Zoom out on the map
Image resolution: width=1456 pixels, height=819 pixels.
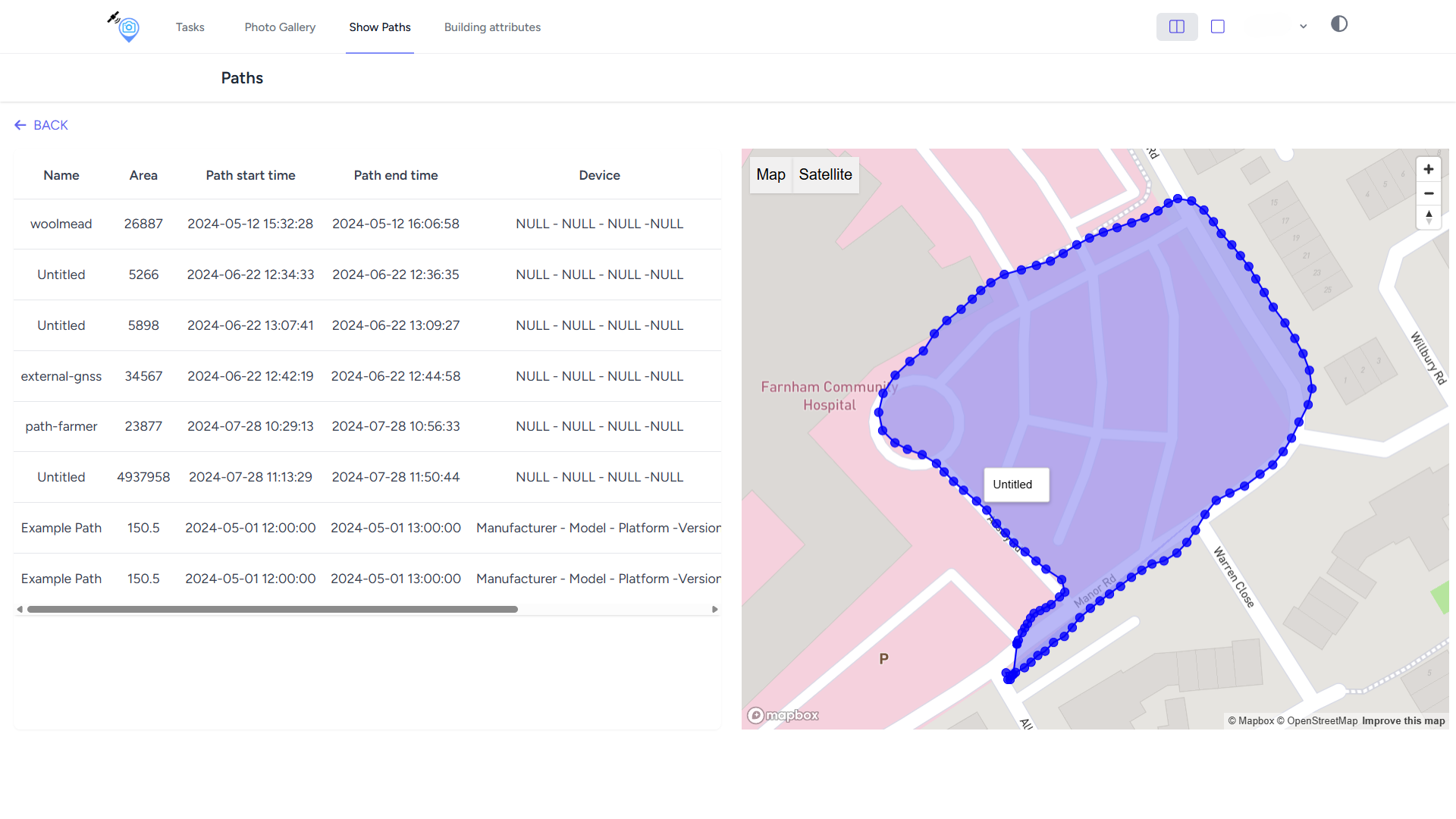pos(1429,193)
